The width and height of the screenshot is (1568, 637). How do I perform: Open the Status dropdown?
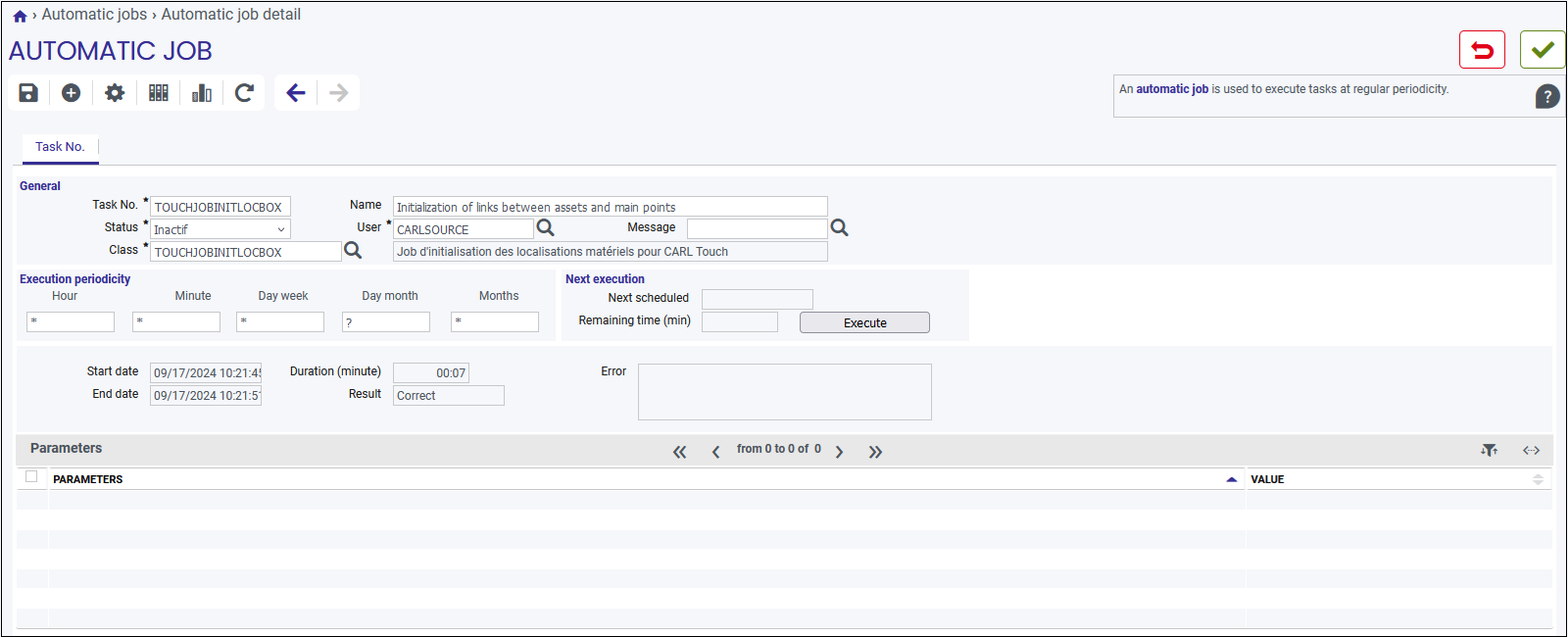(220, 229)
